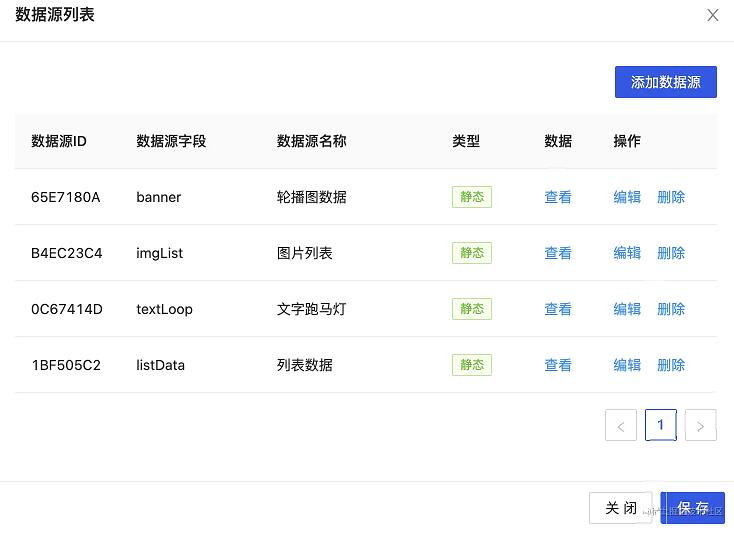Screen dimensions: 734x533
Task: View data for textLoop row
Action: (x=558, y=309)
